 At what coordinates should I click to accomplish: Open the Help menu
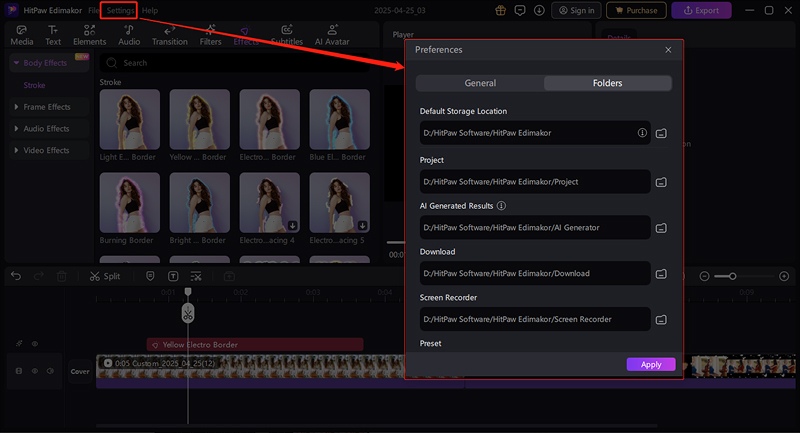point(149,10)
